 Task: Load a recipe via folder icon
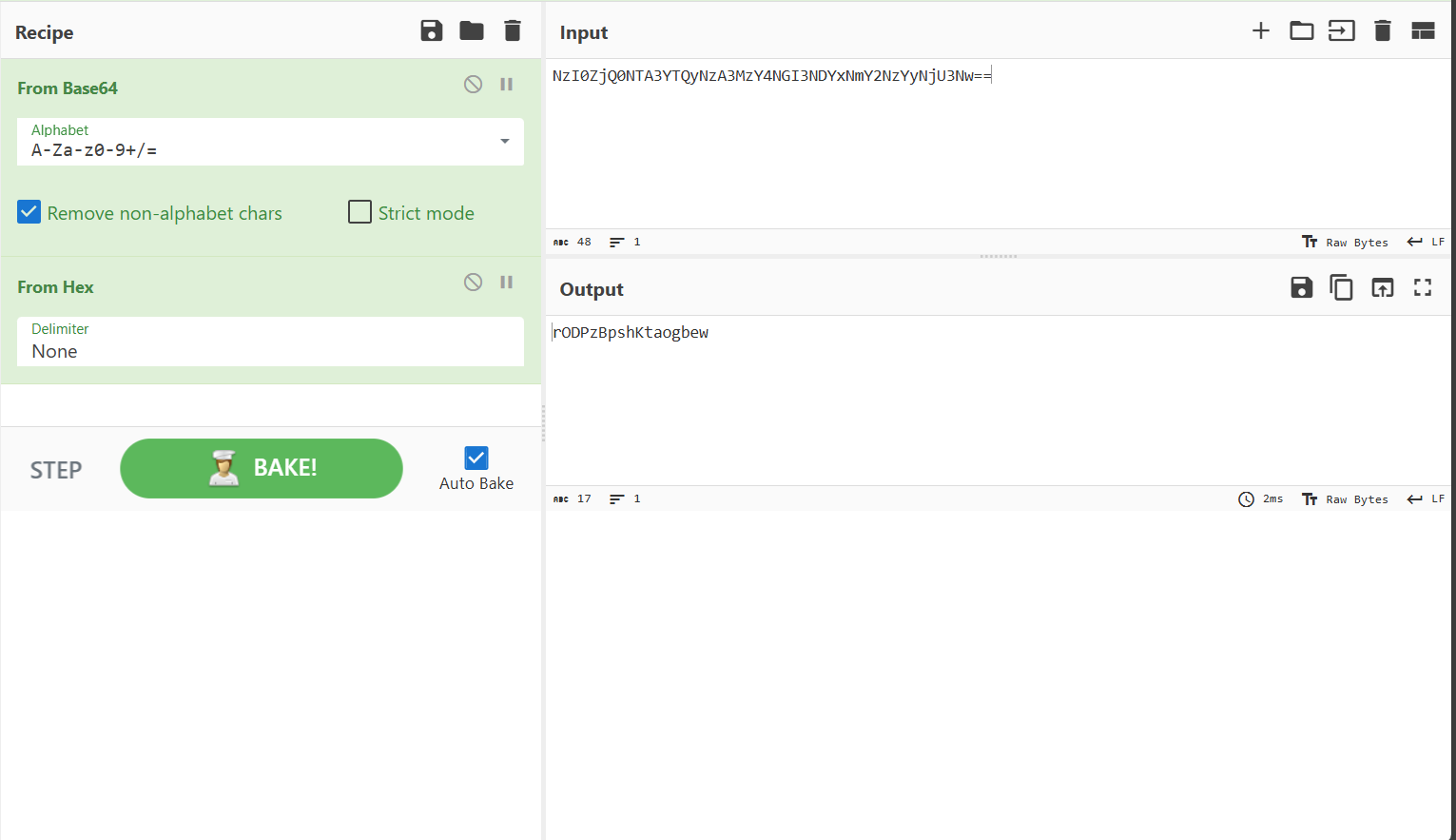point(472,31)
